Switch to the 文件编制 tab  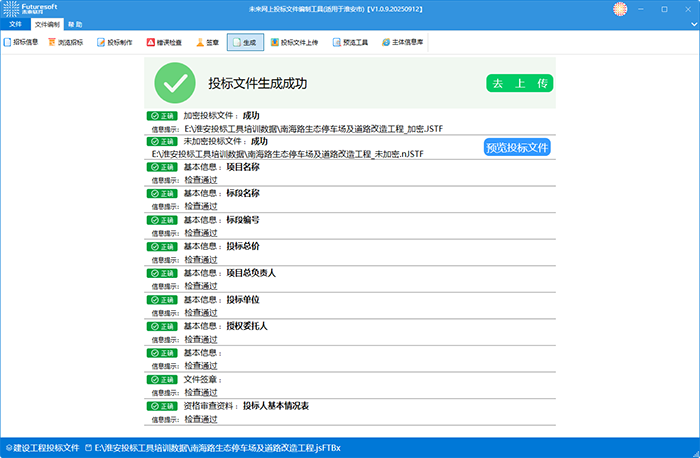tap(46, 23)
